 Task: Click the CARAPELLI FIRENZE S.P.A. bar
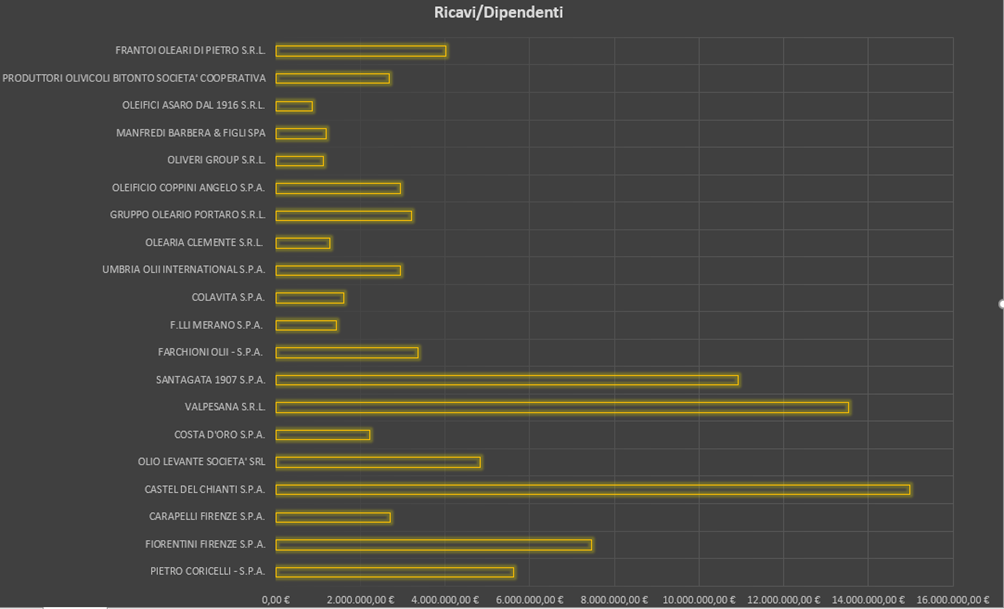coord(333,517)
